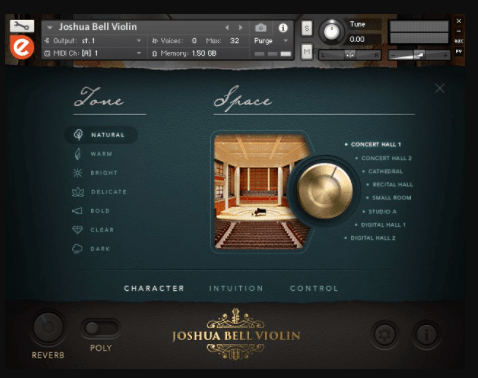Image resolution: width=478 pixels, height=378 pixels.
Task: Switch to the Control tab
Action: click(x=314, y=288)
